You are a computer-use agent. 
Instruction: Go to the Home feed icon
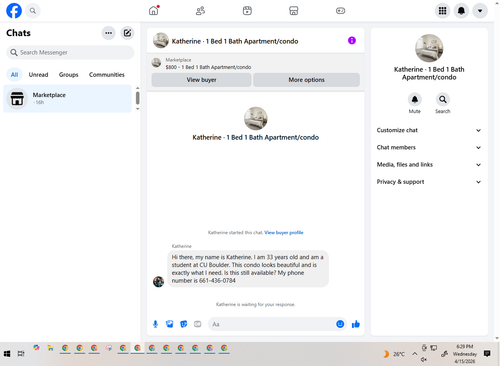(x=154, y=11)
